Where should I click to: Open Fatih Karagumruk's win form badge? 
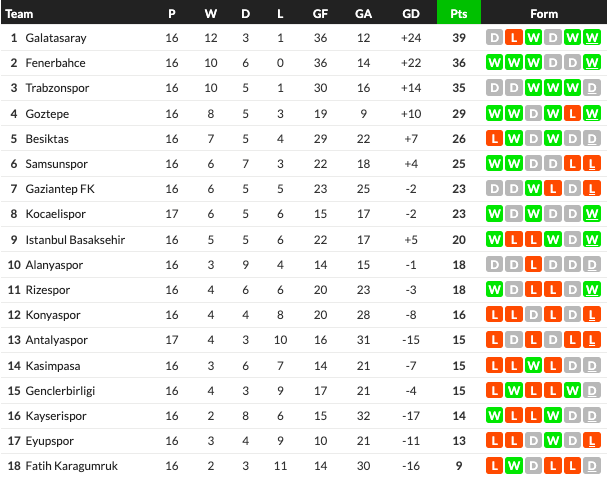pyautogui.click(x=513, y=465)
